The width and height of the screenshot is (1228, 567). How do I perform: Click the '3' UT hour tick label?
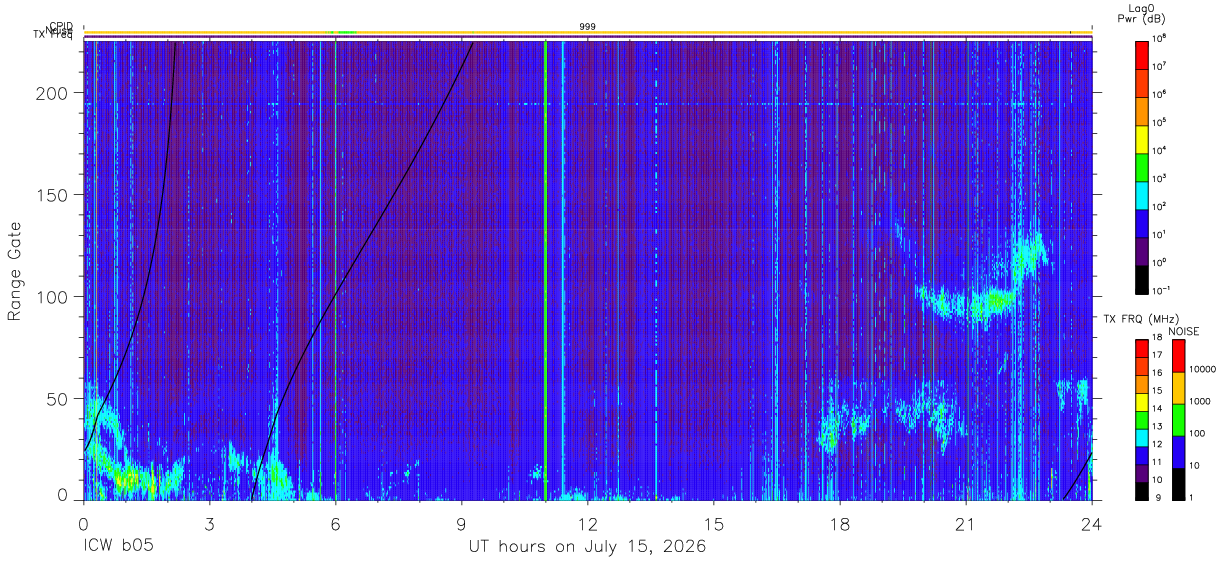pyautogui.click(x=209, y=523)
